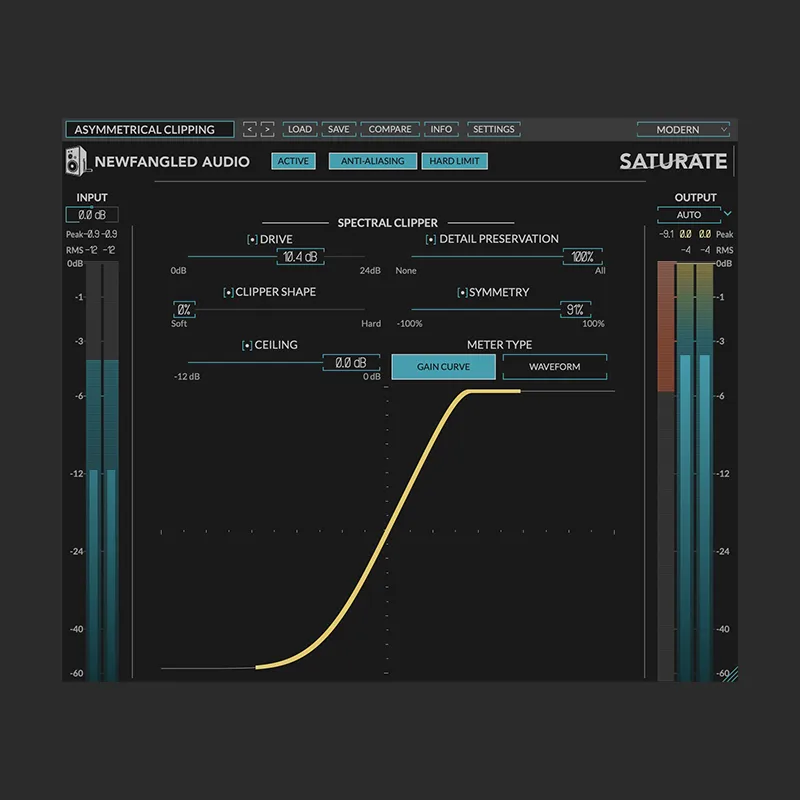Toggle the Clipper Shape lock icon
This screenshot has width=800, height=800.
coord(228,292)
